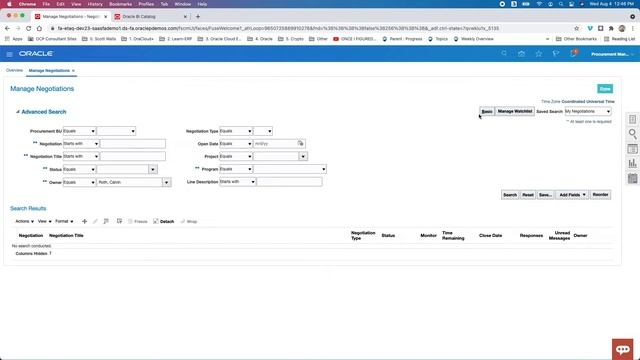Open Negotiation operator Starts with dropdown
Viewport: 640px width, 360px height.
[81, 144]
